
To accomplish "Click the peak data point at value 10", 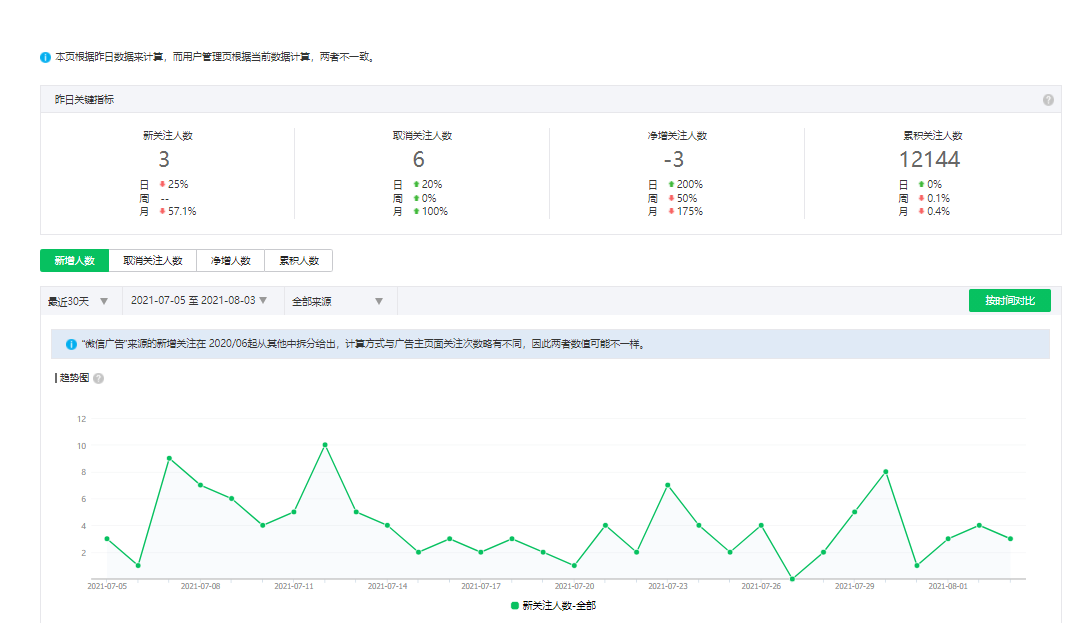I will point(325,445).
